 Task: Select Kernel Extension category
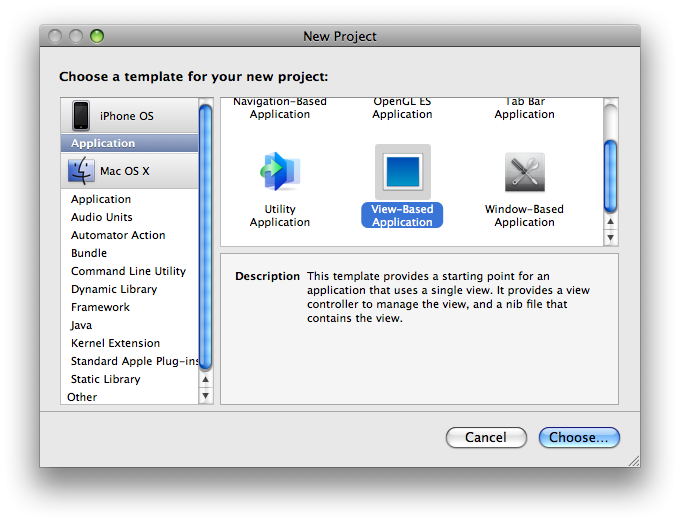[x=130, y=343]
